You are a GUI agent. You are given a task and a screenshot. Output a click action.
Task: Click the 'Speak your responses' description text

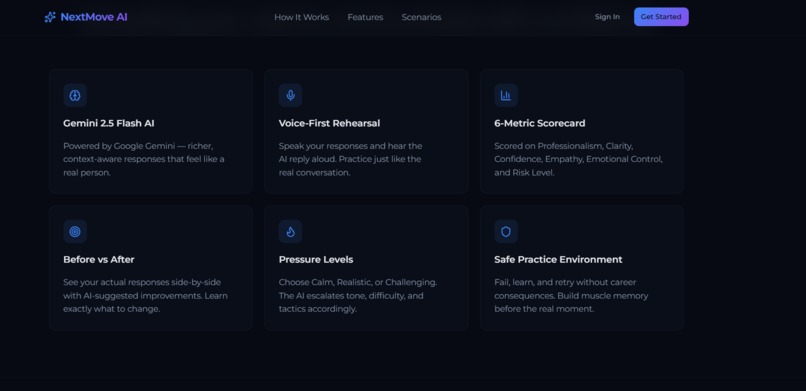pyautogui.click(x=350, y=159)
